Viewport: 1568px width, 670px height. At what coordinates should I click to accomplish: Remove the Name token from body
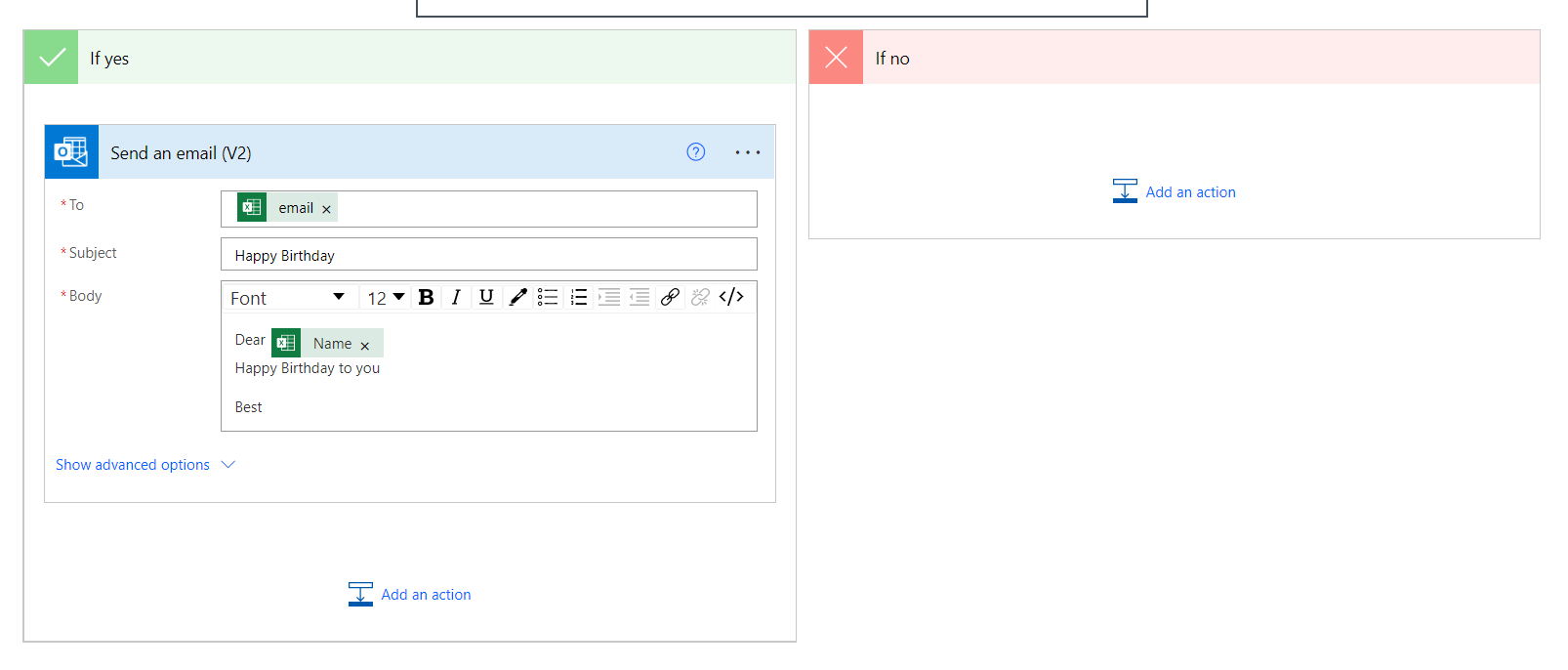point(365,346)
